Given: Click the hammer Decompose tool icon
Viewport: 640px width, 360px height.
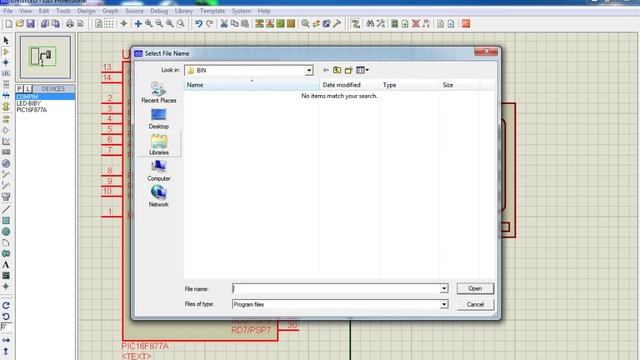Looking at the screenshot, I should pos(337,24).
